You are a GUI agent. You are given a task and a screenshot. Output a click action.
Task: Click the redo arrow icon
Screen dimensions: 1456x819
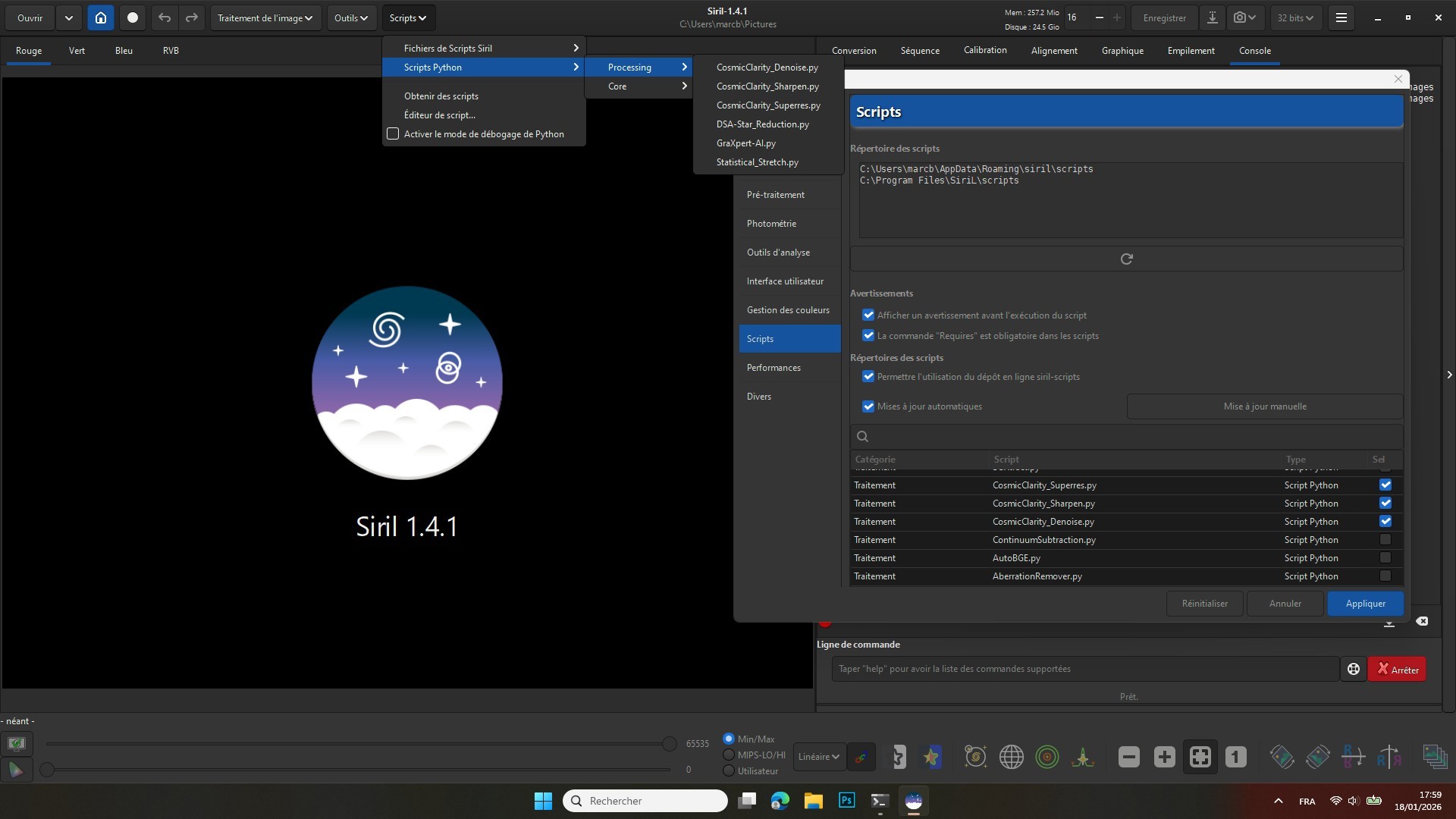pyautogui.click(x=192, y=17)
